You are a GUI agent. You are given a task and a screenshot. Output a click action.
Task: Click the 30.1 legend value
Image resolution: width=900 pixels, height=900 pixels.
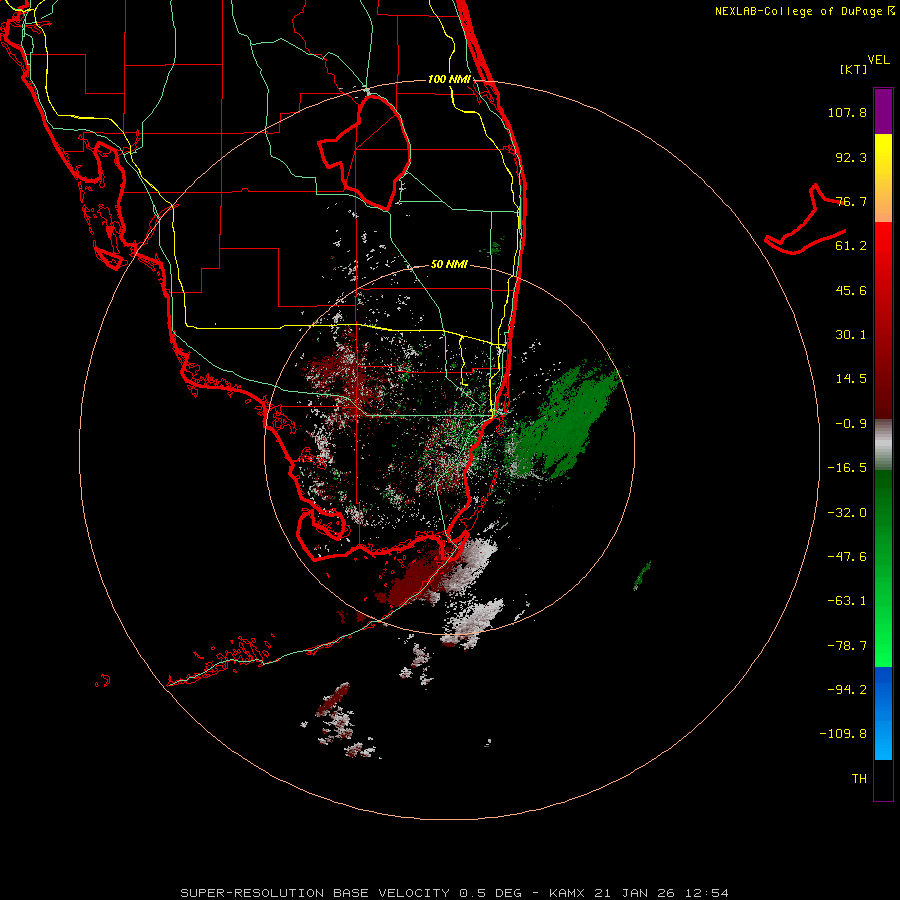(x=851, y=335)
